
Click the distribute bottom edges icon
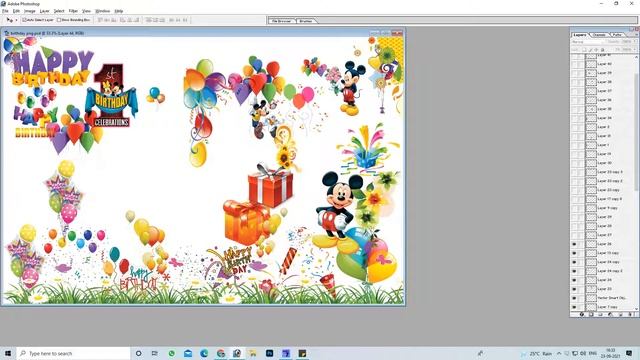(x=162, y=20)
